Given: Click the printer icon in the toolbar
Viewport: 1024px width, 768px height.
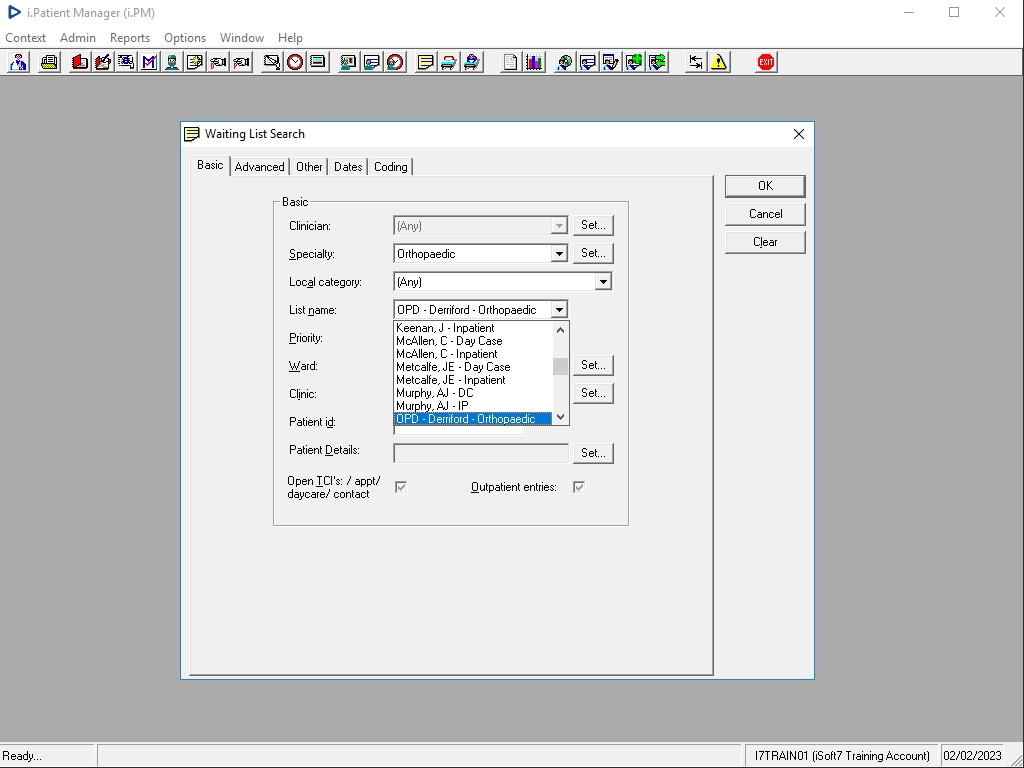Looking at the screenshot, I should pos(49,62).
